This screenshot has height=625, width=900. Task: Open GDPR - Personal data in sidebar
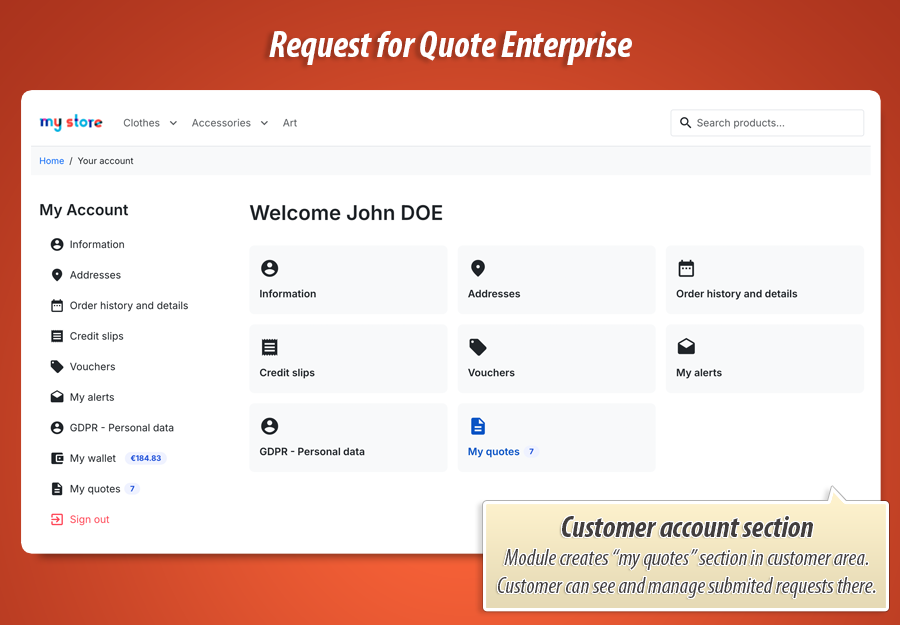(122, 428)
